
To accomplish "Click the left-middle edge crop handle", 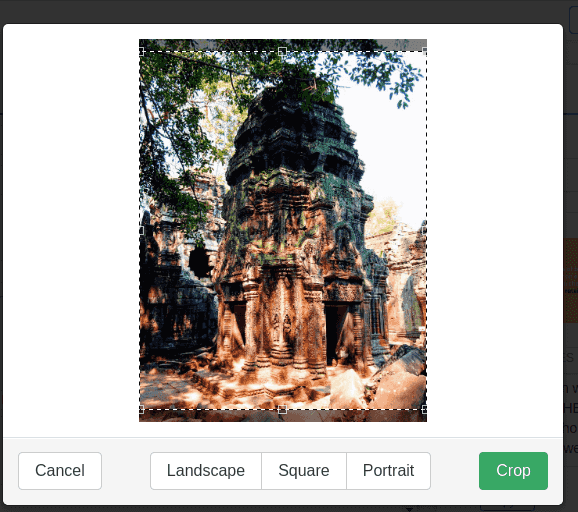I will pyautogui.click(x=140, y=230).
